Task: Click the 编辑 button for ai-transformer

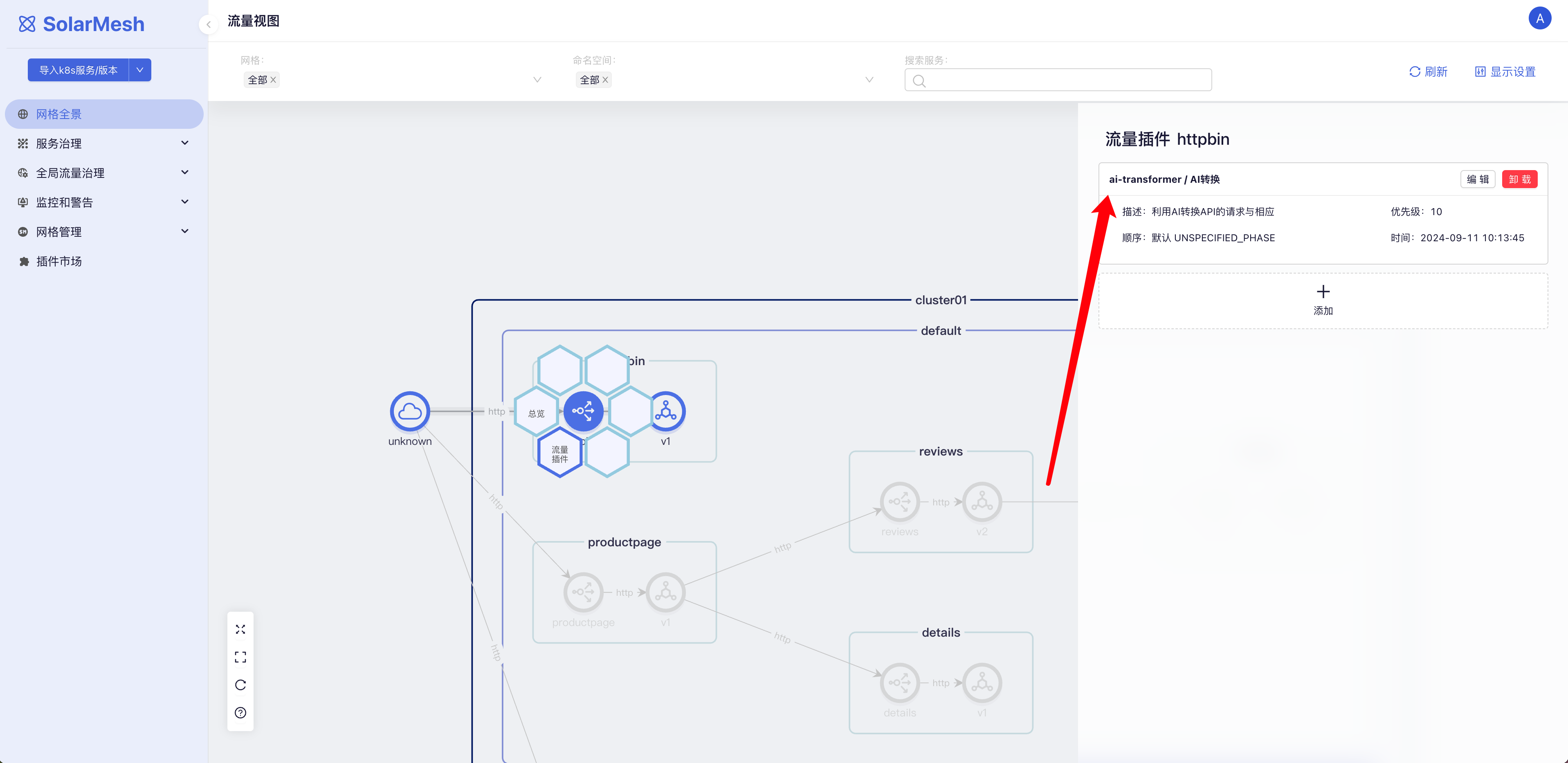Action: click(1477, 179)
